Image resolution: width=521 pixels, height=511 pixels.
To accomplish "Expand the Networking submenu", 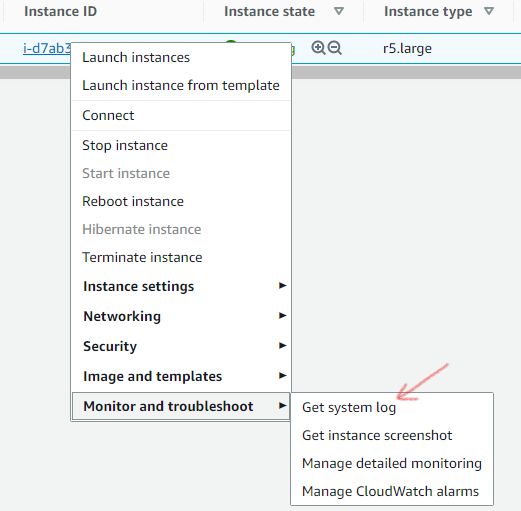I will (x=182, y=316).
